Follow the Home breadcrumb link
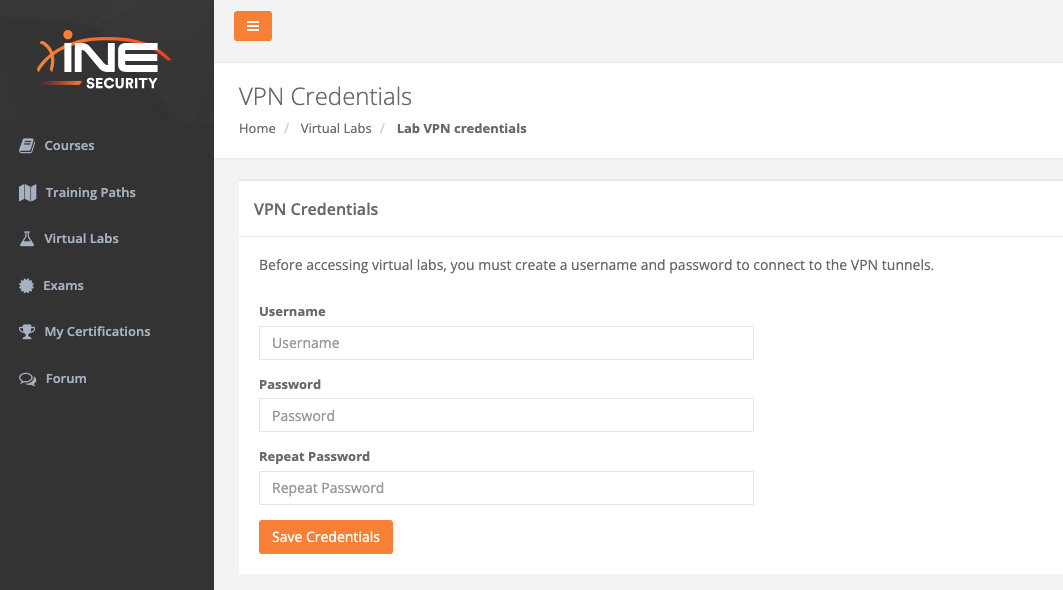The image size is (1063, 590). 257,128
